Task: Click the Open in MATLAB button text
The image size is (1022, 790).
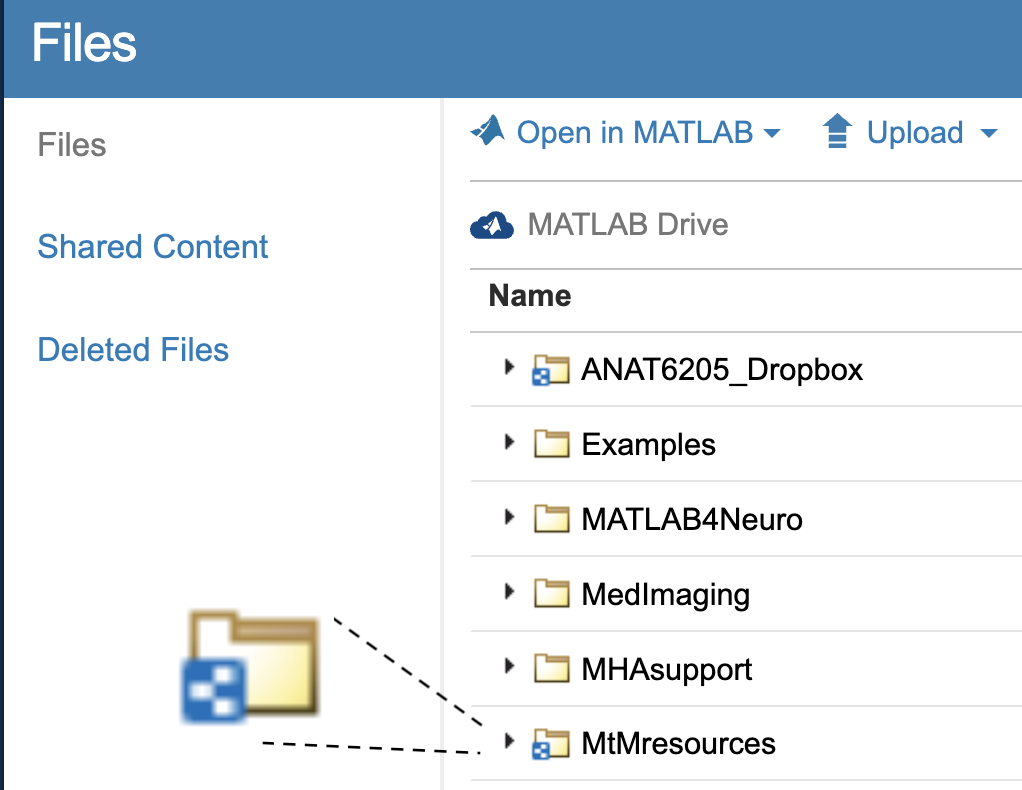Action: [x=635, y=132]
